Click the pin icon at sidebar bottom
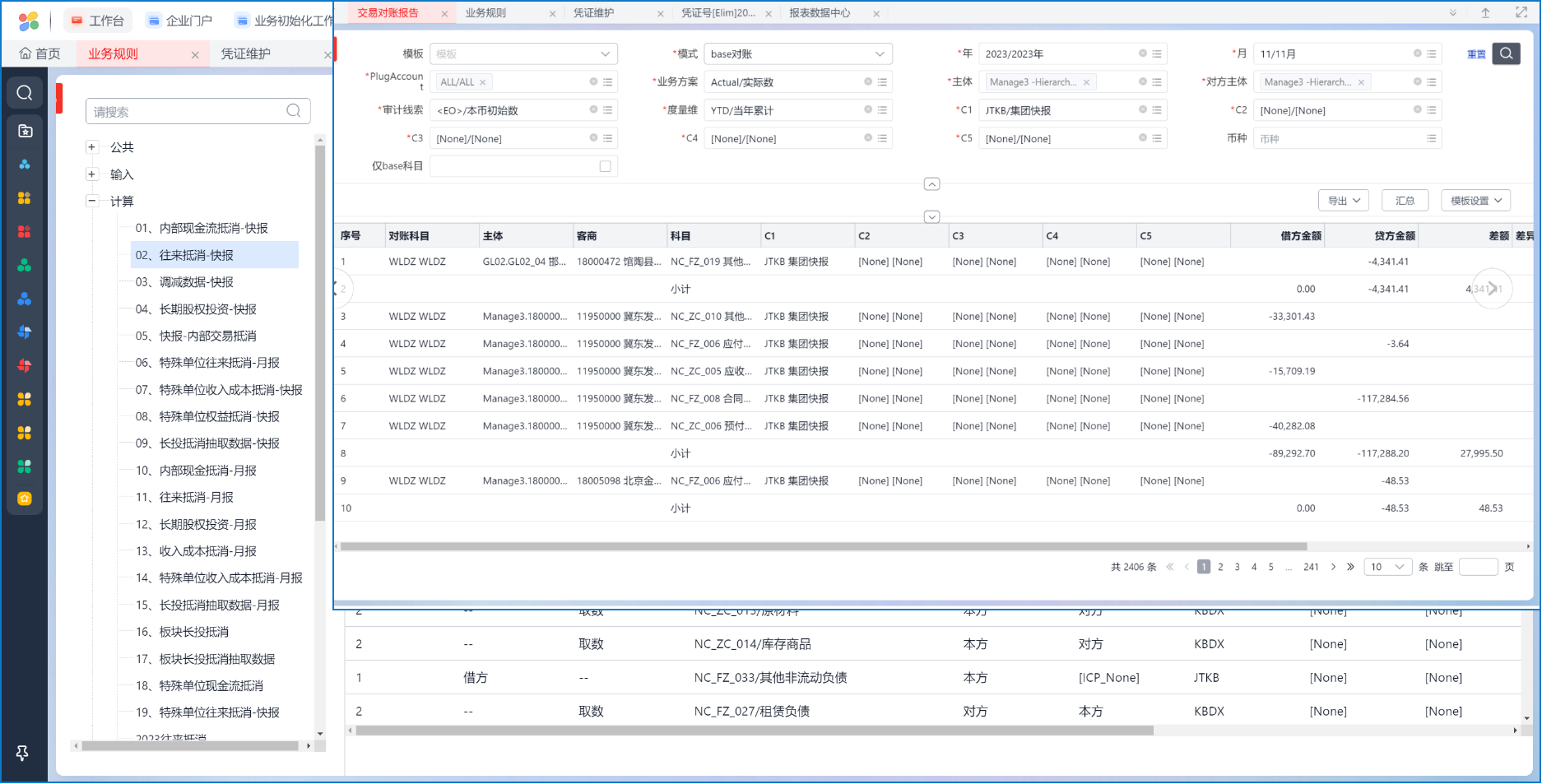Image resolution: width=1542 pixels, height=784 pixels. pyautogui.click(x=22, y=753)
